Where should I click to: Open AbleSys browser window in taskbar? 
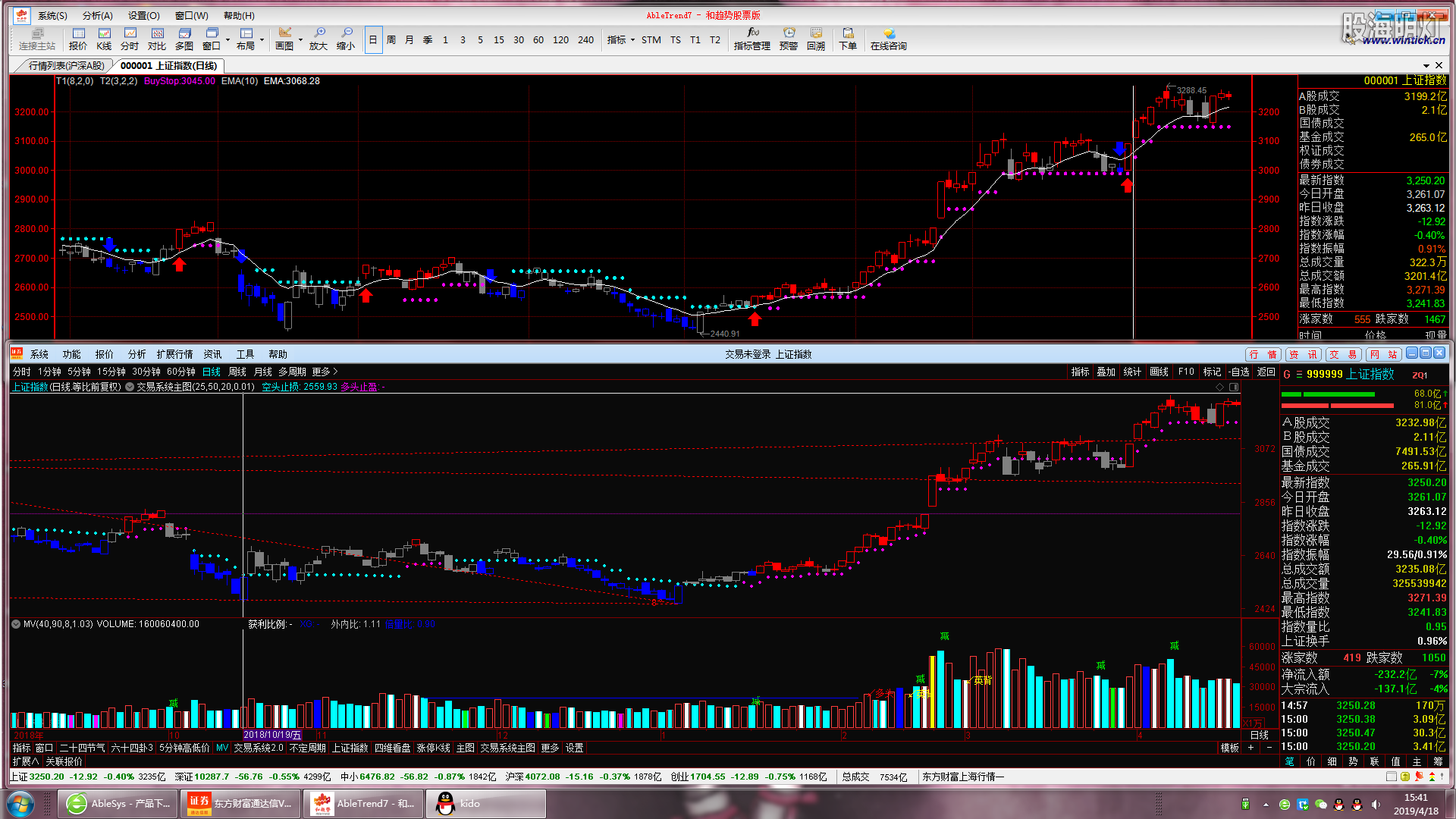118,804
